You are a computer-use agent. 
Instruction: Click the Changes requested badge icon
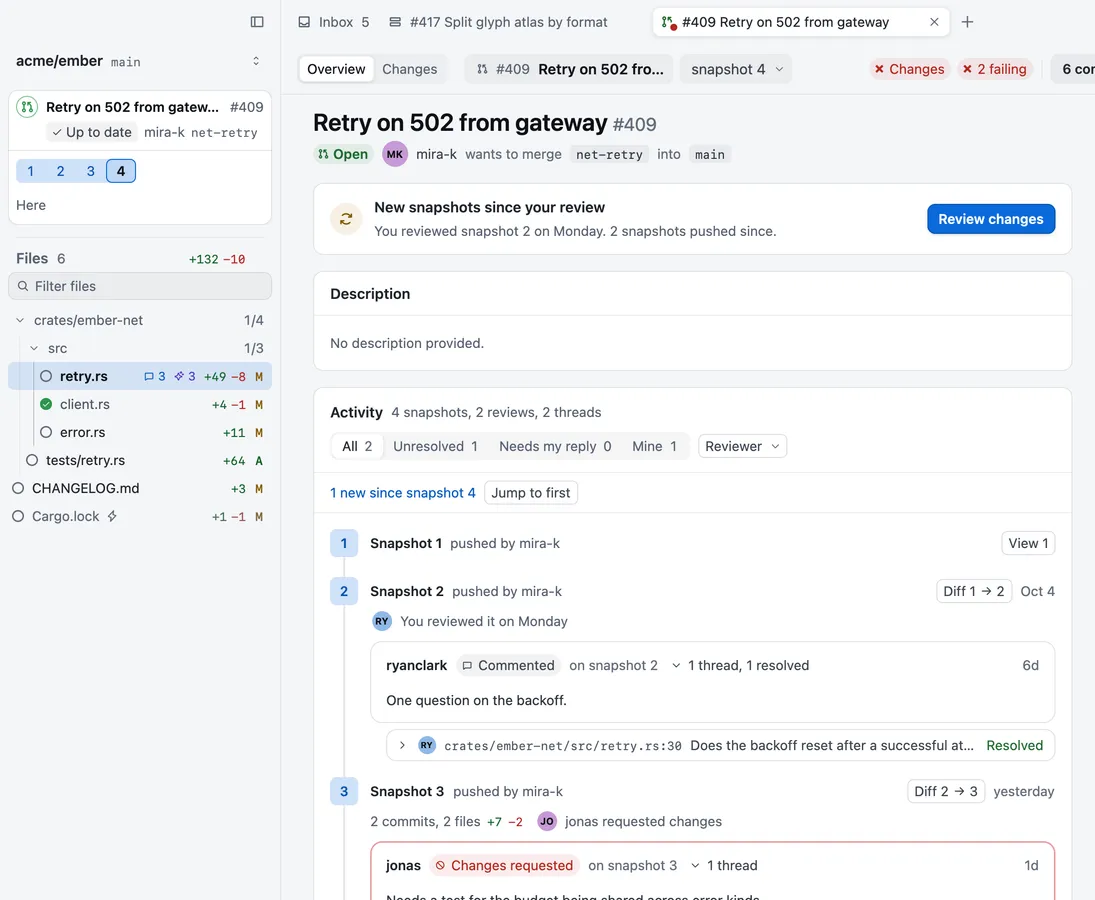[x=440, y=866]
